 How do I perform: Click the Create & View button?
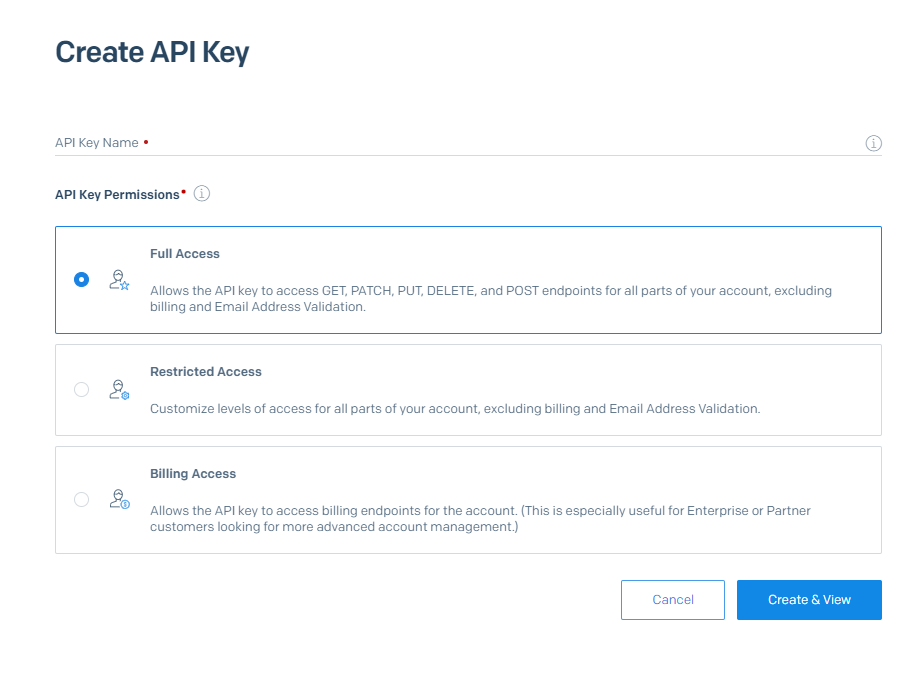(x=809, y=600)
